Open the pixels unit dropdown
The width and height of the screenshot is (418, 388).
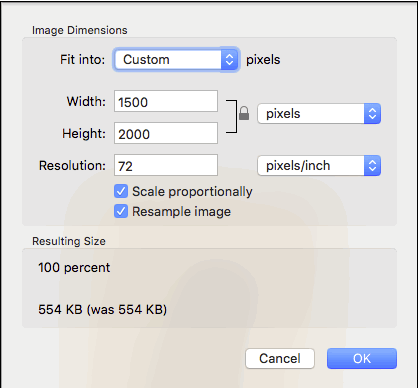coord(319,114)
